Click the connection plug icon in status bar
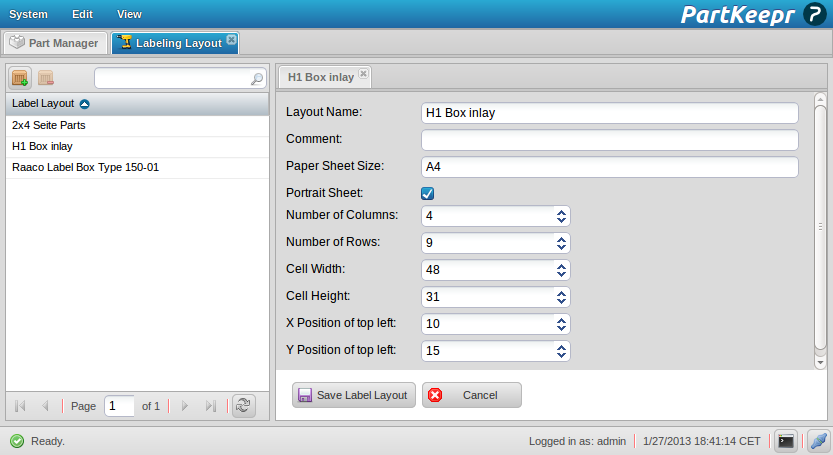 click(819, 441)
